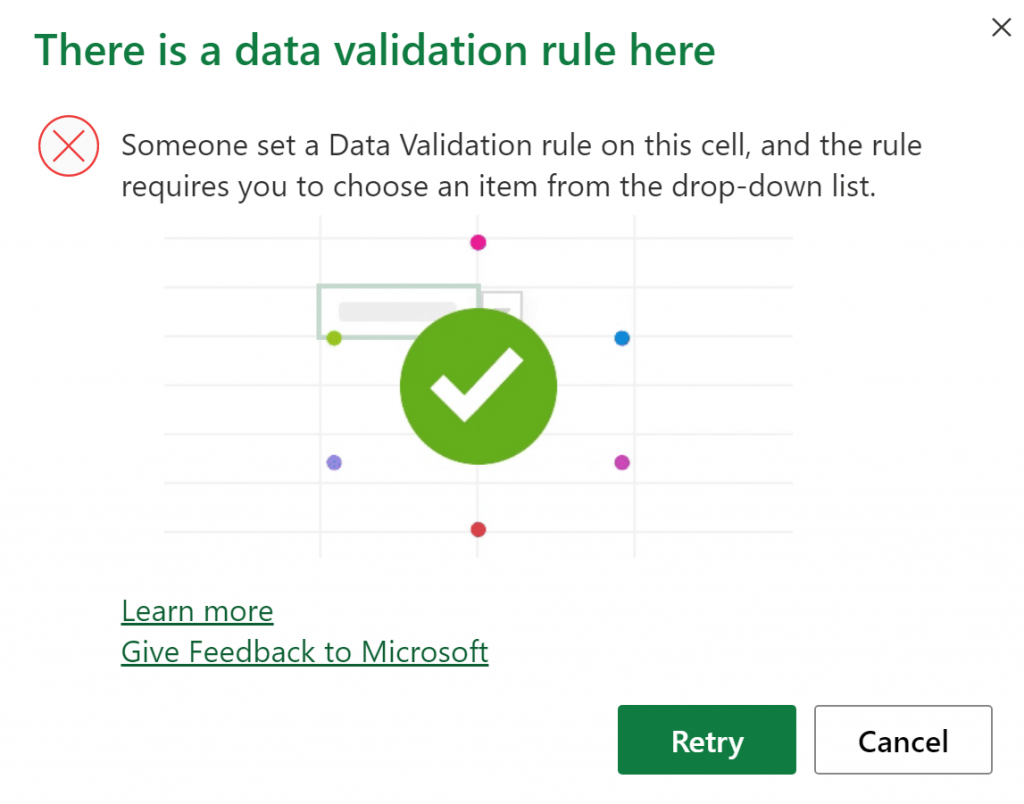Click the "There is a data validation rule here" heading

point(375,50)
